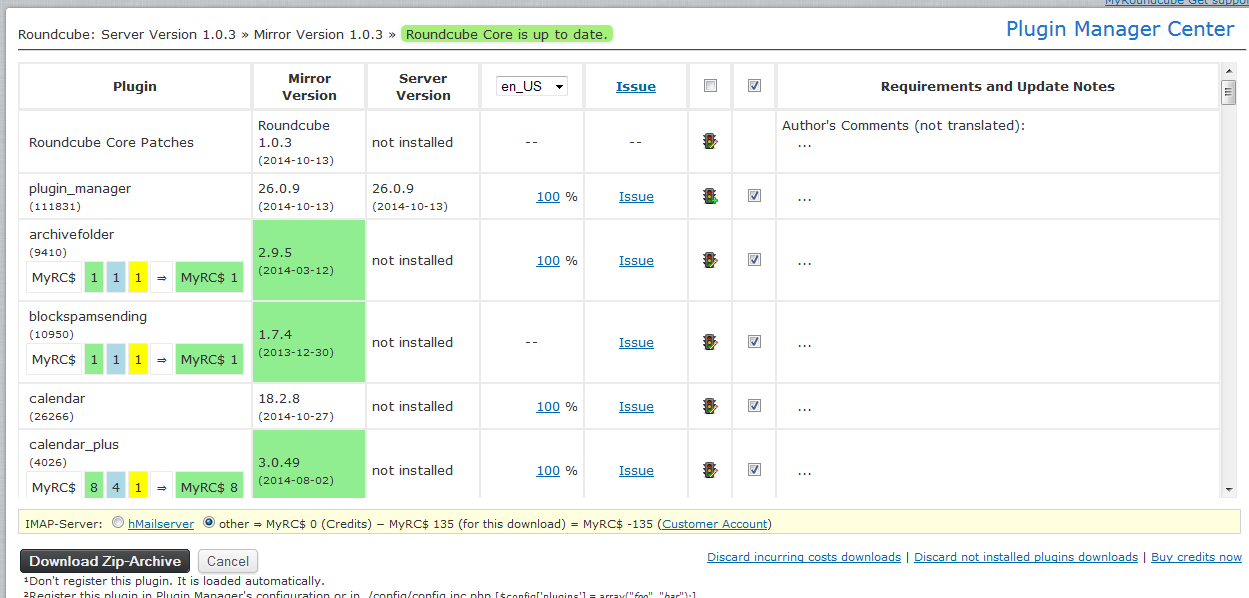
Task: Open the Customer Account link
Action: [714, 524]
